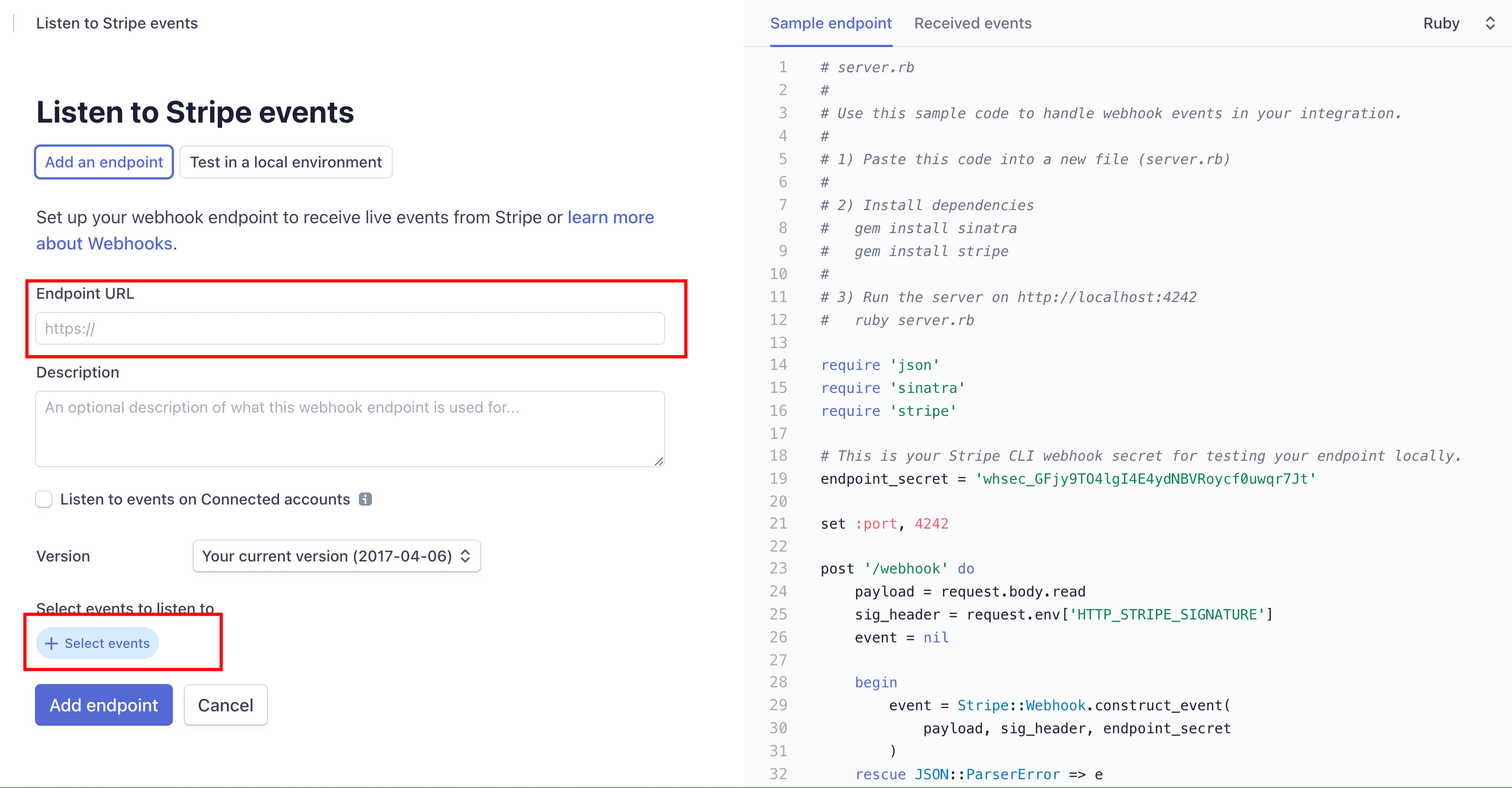Click line number 23 in code gutter
Screen dimensions: 1512x788
click(778, 569)
